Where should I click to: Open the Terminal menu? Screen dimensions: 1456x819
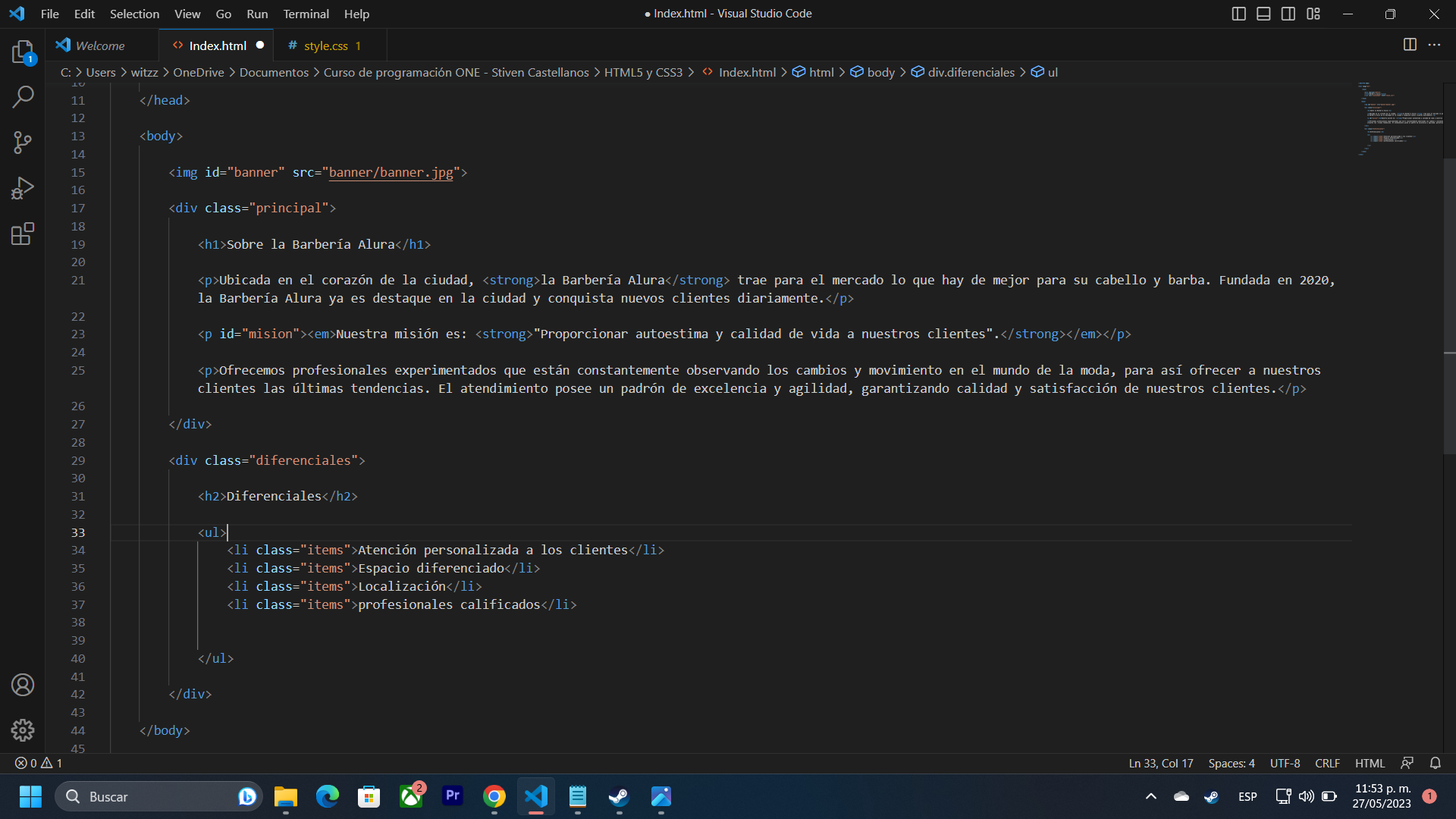tap(306, 14)
